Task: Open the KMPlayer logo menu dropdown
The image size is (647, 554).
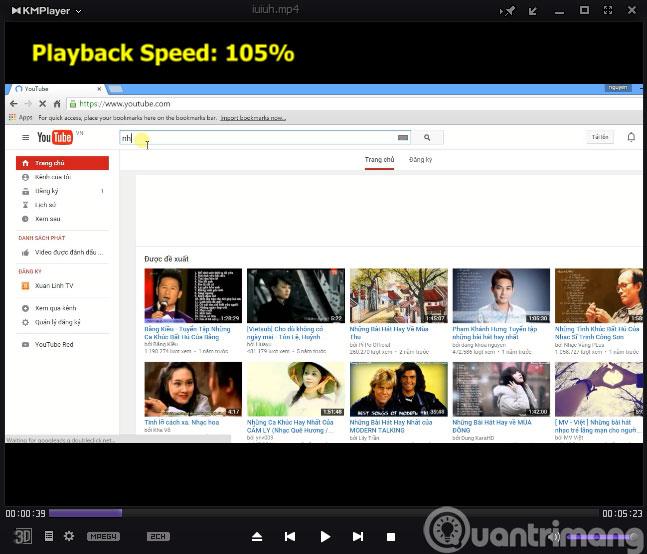Action: tap(46, 11)
